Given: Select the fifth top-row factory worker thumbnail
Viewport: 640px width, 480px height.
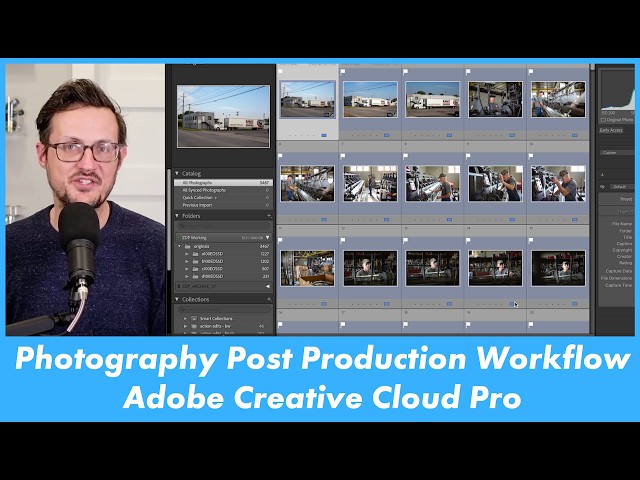Looking at the screenshot, I should (558, 100).
